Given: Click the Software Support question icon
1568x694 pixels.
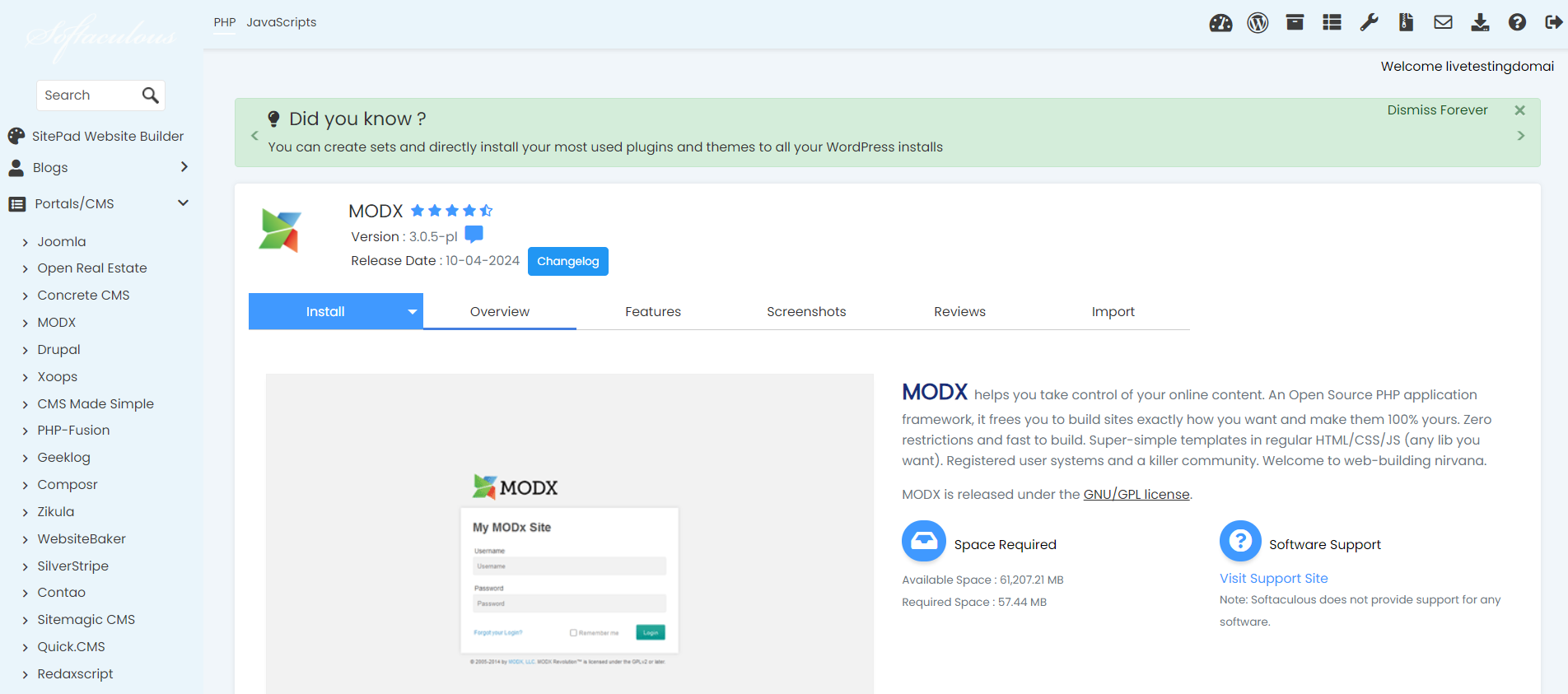Looking at the screenshot, I should (x=1240, y=541).
